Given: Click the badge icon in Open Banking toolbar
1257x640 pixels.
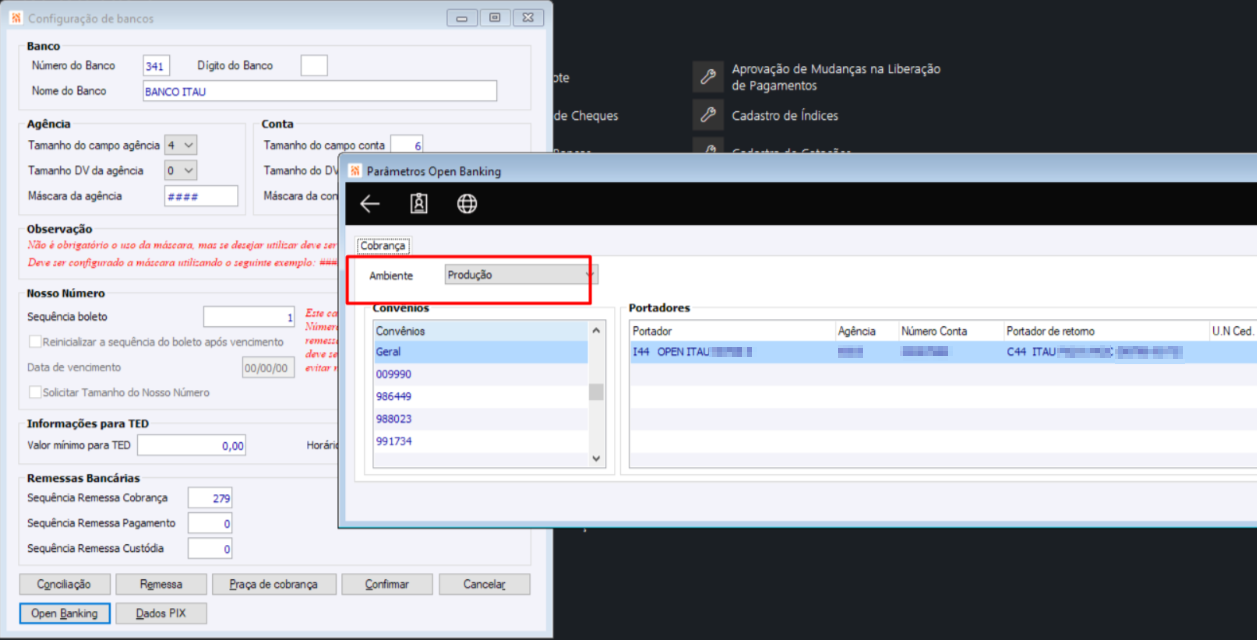Looking at the screenshot, I should pyautogui.click(x=419, y=204).
